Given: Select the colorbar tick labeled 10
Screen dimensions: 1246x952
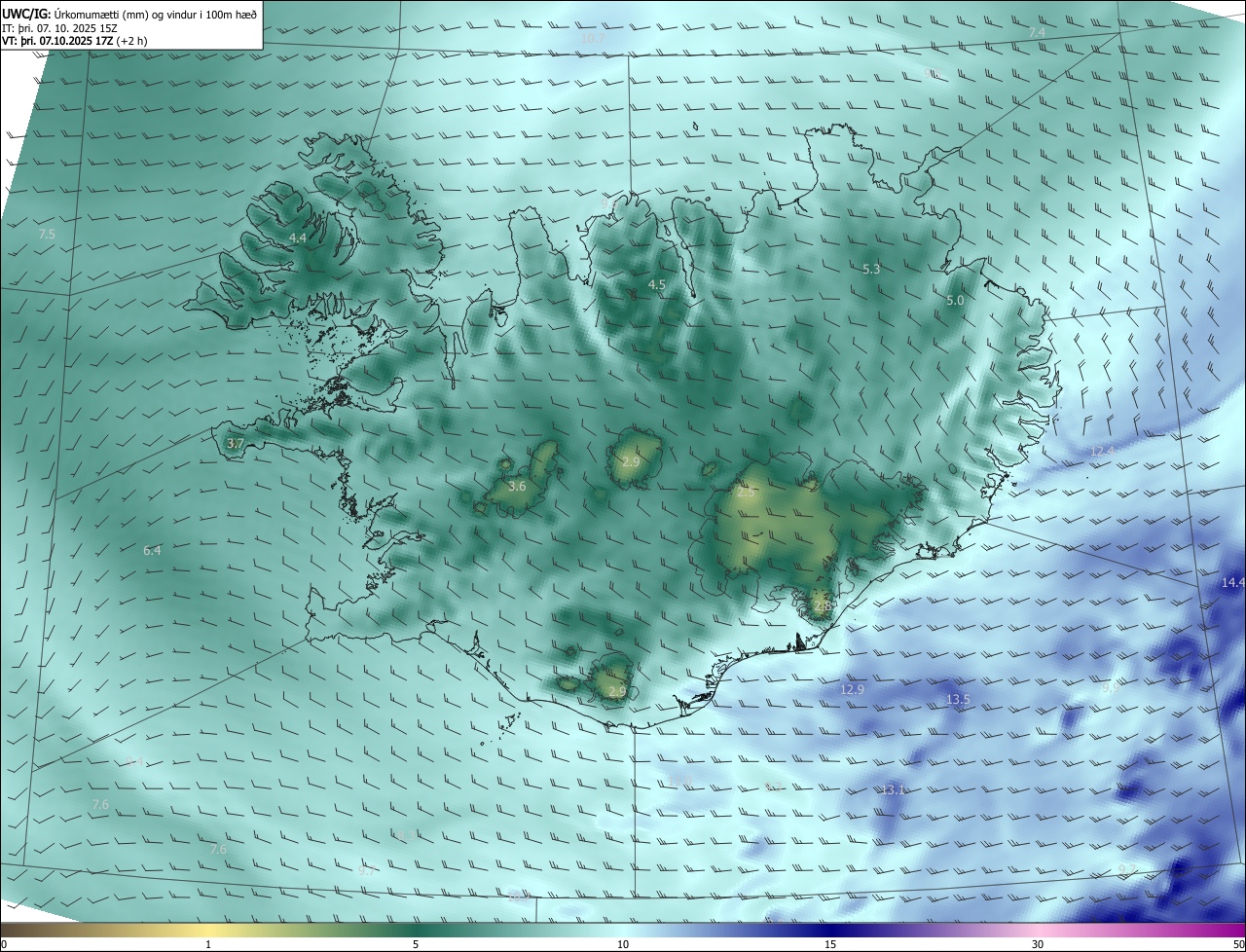Looking at the screenshot, I should [623, 944].
